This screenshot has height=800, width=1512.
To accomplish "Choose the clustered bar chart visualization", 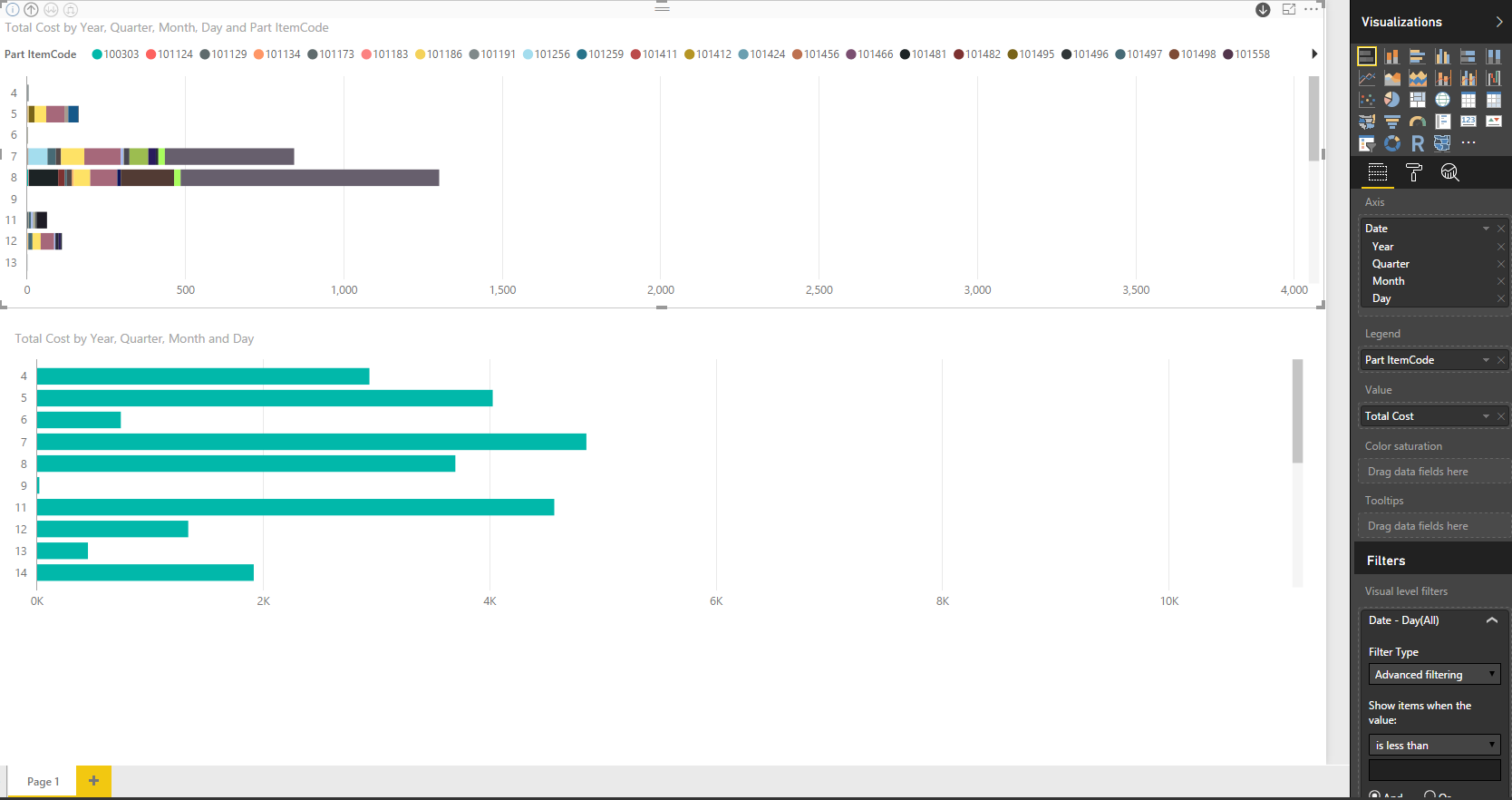I will coord(1418,56).
